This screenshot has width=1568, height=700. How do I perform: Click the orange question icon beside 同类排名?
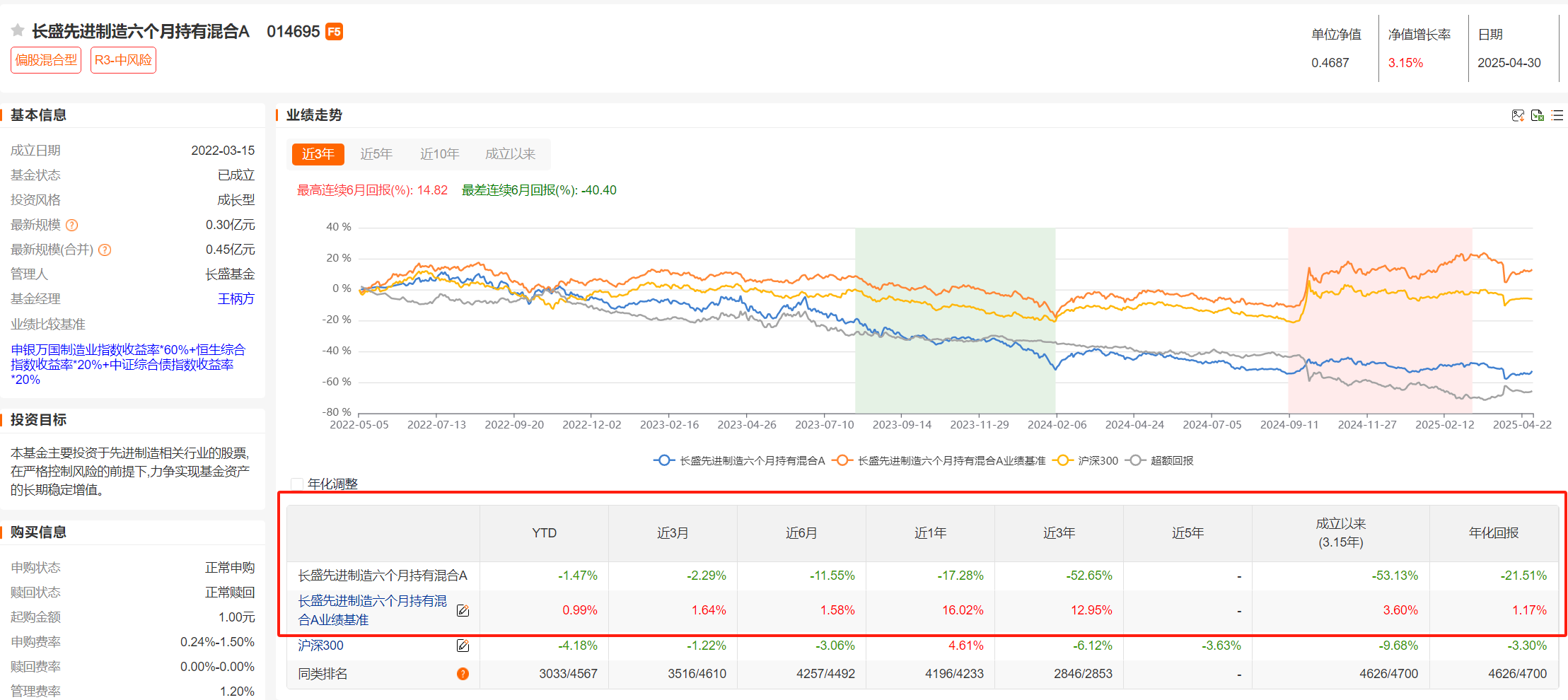pos(463,674)
